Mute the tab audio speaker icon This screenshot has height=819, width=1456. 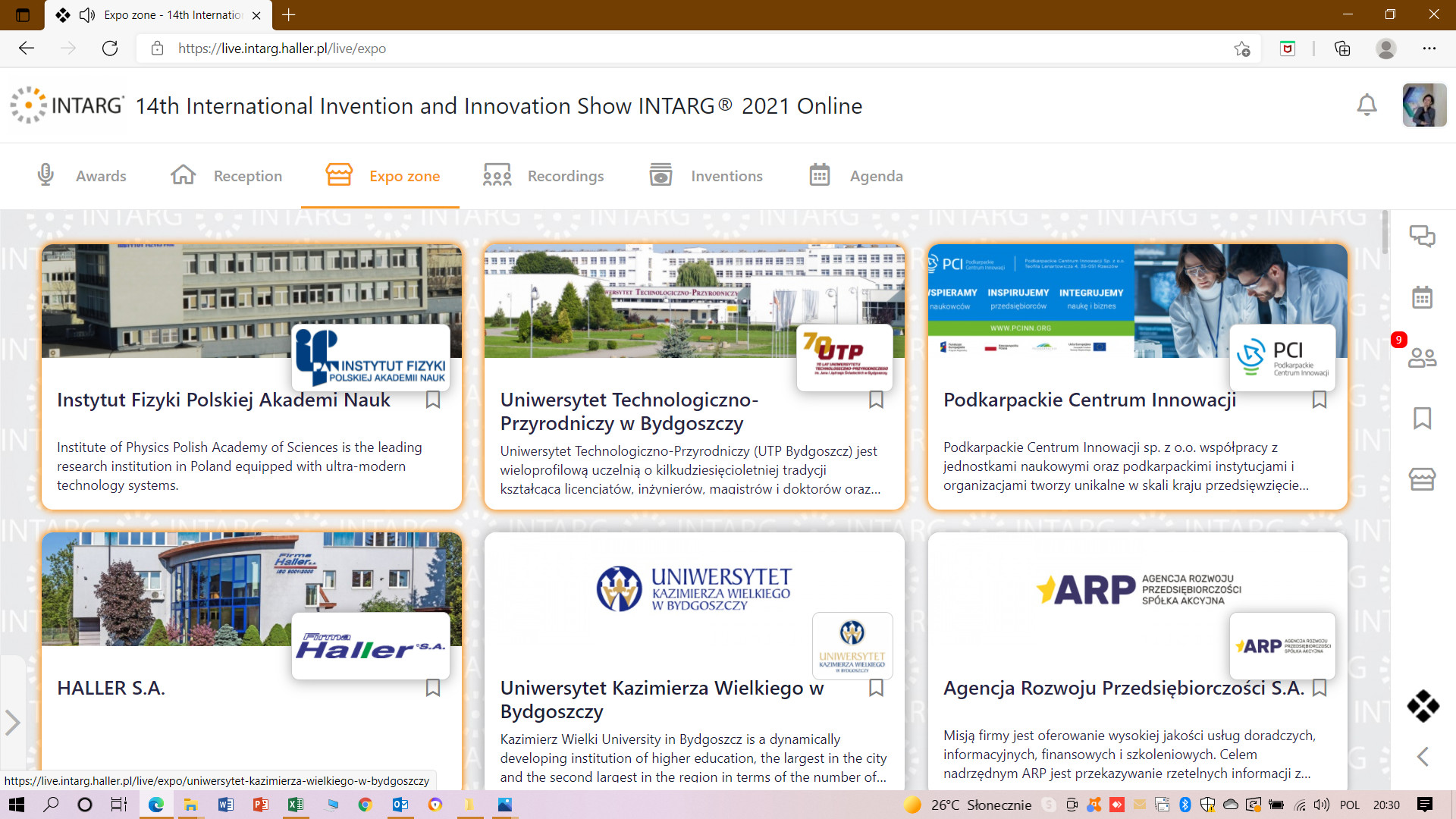point(87,14)
